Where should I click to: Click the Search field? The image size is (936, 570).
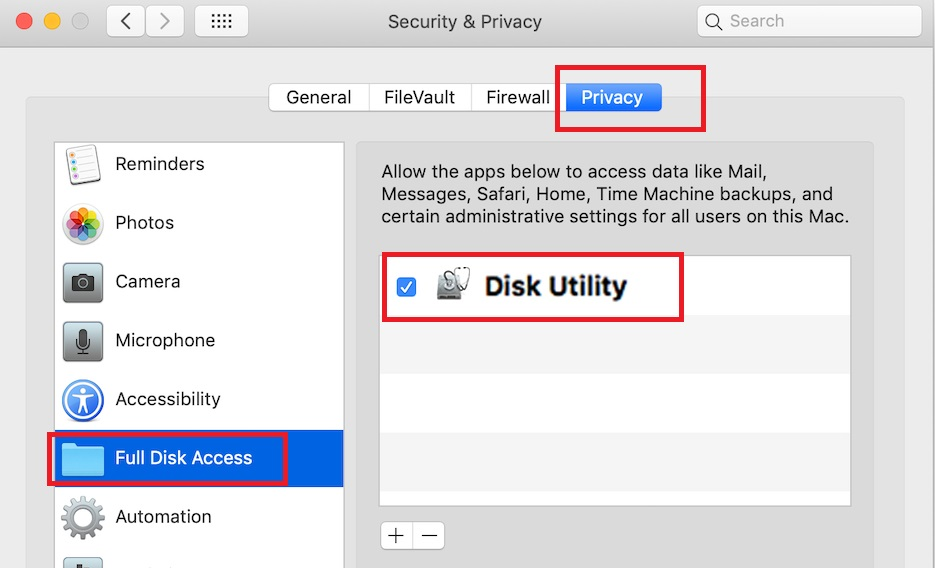809,21
